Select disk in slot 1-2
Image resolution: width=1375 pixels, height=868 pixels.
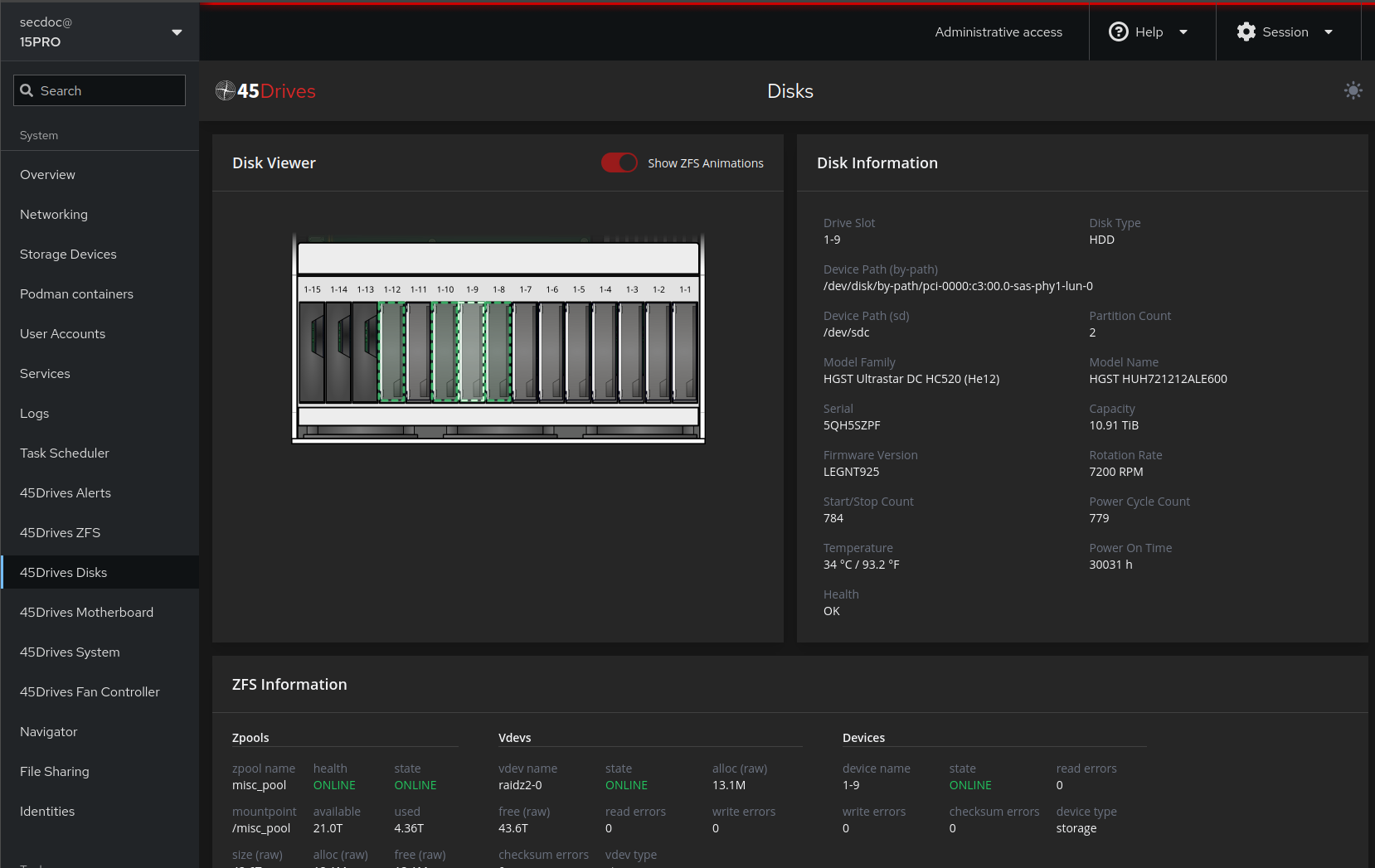tap(658, 352)
